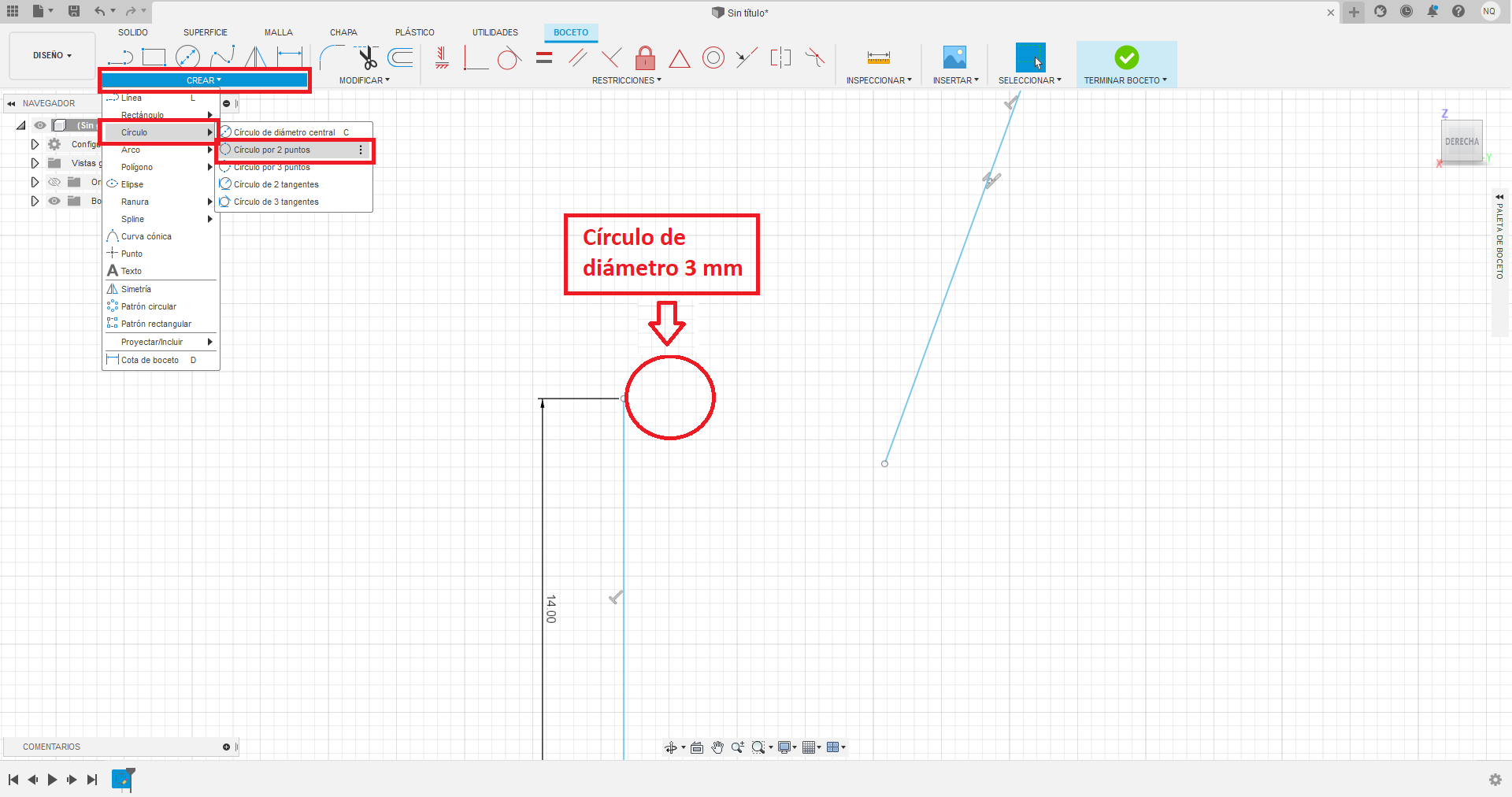
Task: Choose Círculo de 3 tangentes
Action: coord(294,202)
